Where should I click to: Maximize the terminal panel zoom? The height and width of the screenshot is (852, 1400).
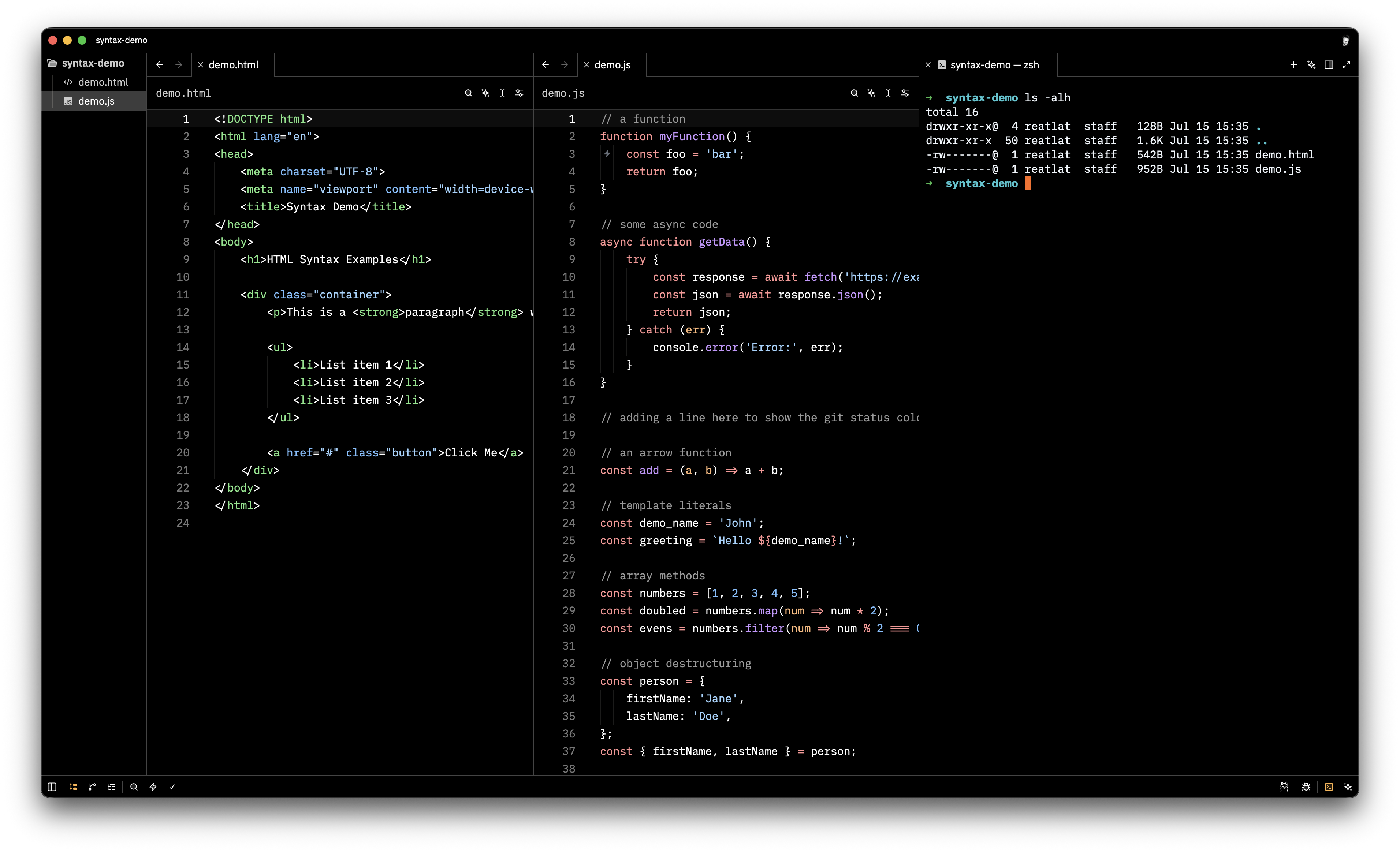1347,65
